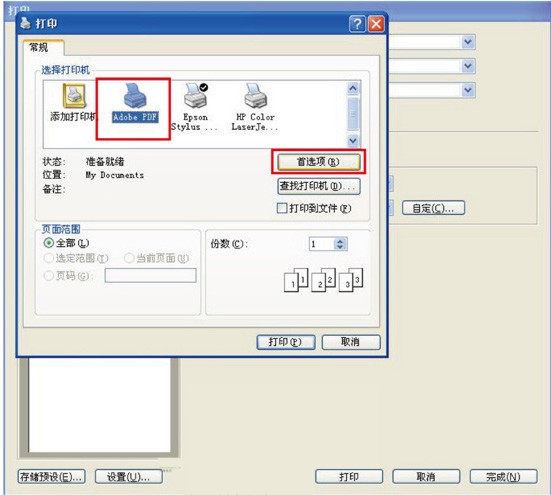Click the 打印(P) button in dialog

(x=285, y=342)
